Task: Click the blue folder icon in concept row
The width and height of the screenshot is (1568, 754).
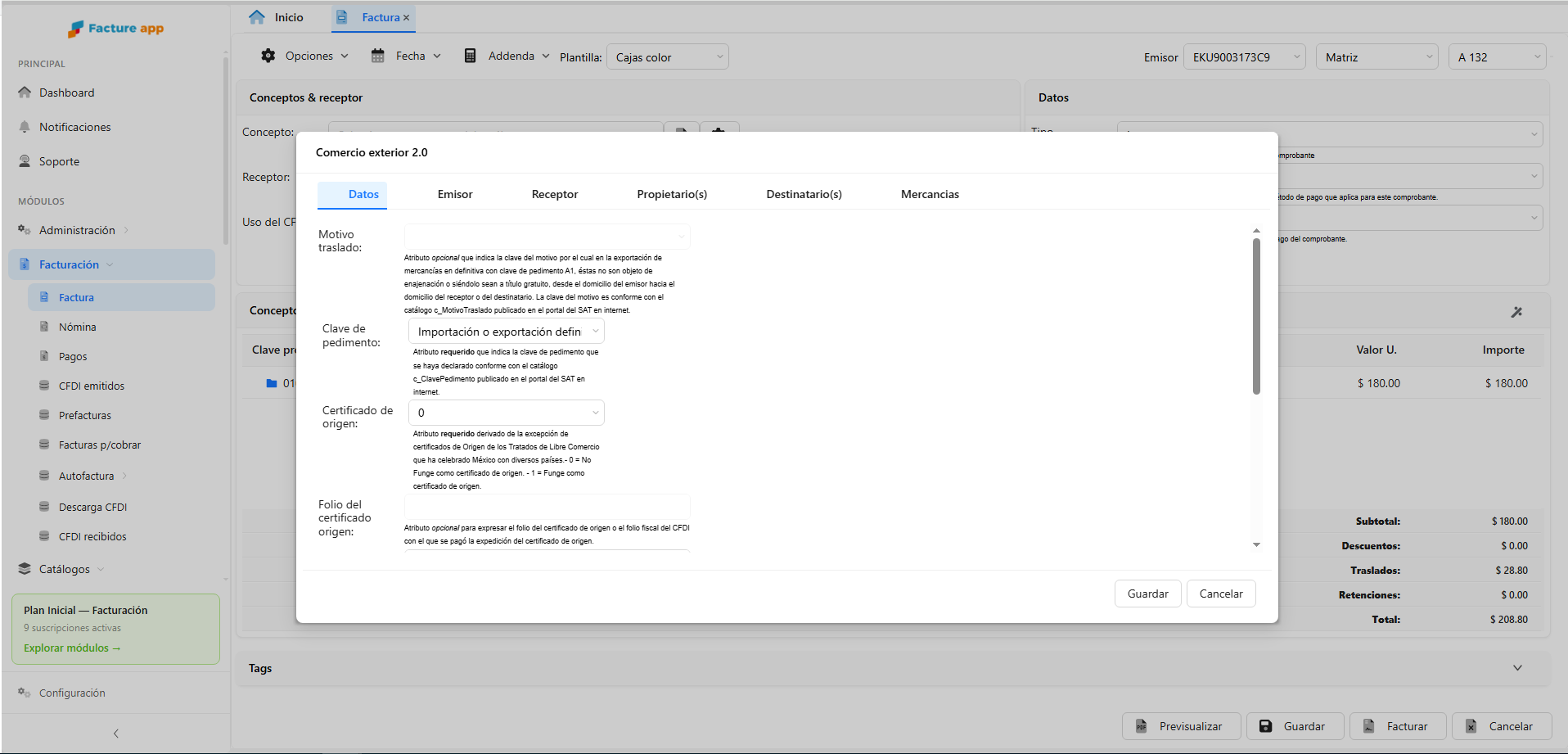Action: point(272,383)
